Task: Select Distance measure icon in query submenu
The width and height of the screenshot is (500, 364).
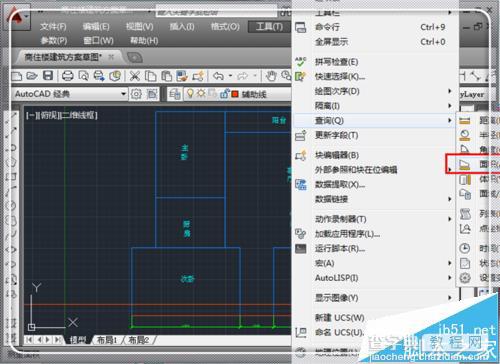Action: click(465, 121)
